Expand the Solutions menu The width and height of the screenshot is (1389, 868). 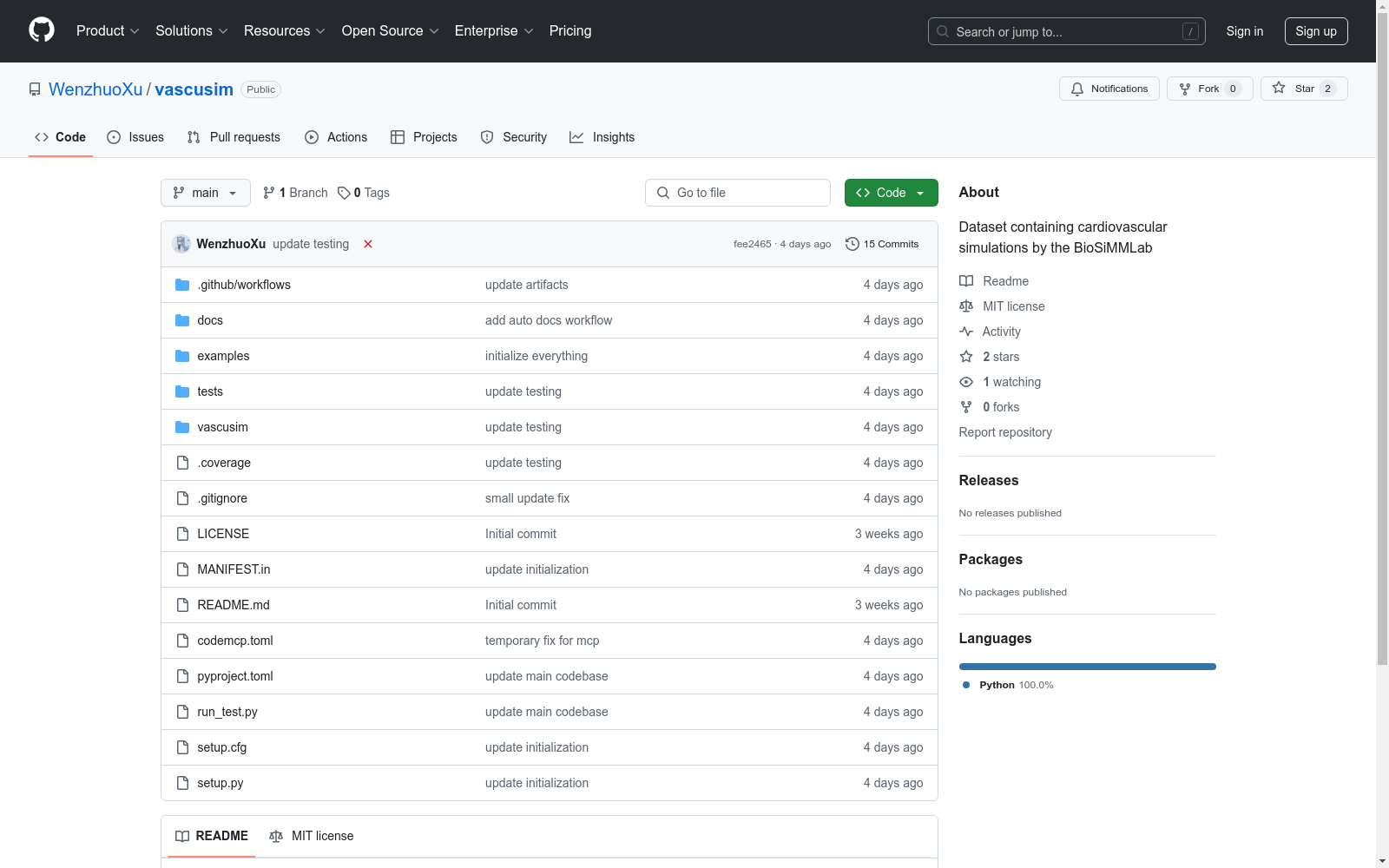coord(192,31)
